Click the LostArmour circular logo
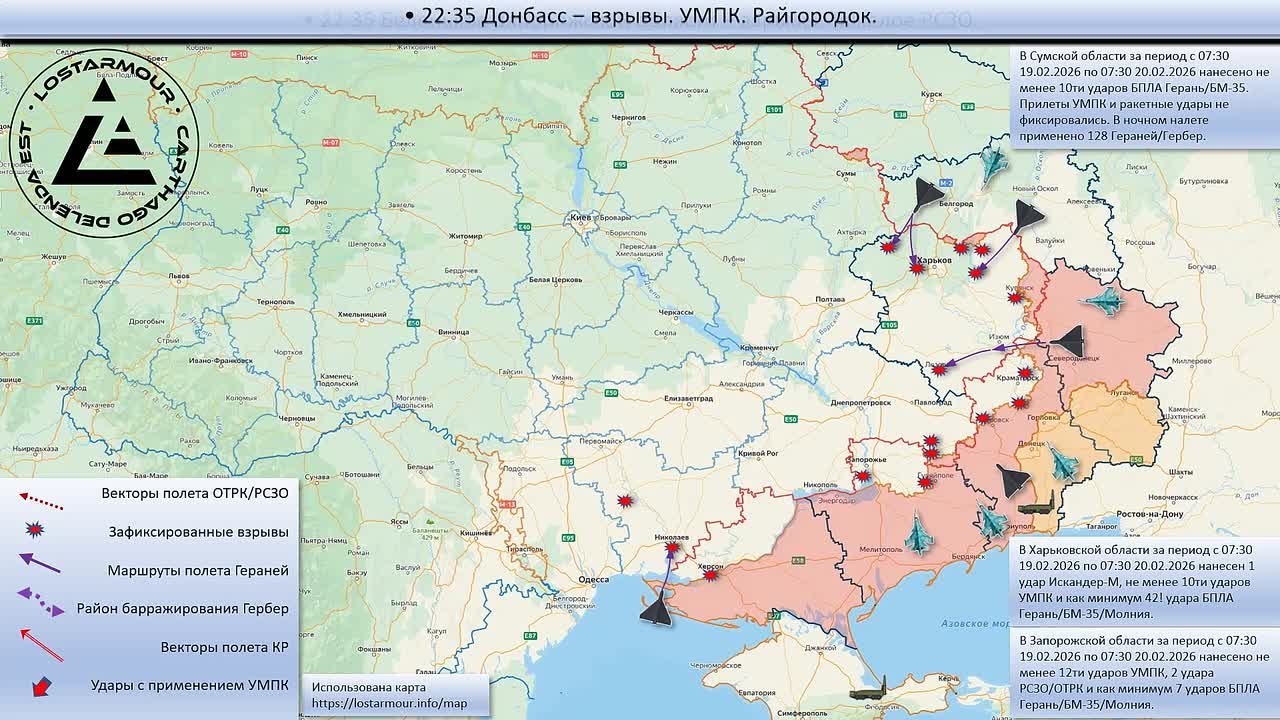The width and height of the screenshot is (1280, 720). coord(103,143)
